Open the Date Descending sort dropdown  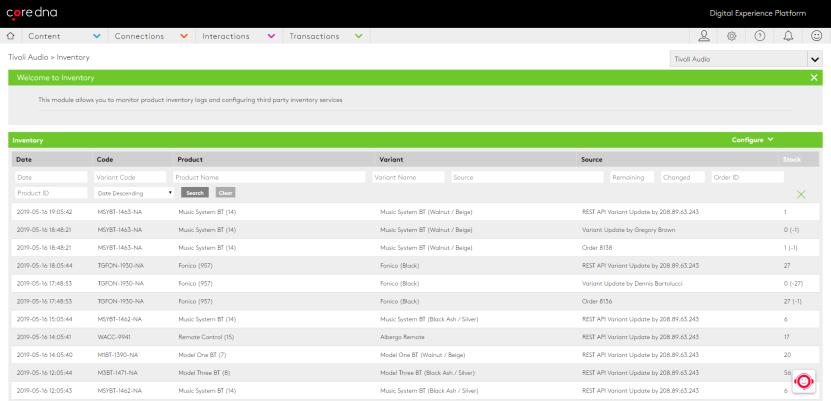[134, 193]
